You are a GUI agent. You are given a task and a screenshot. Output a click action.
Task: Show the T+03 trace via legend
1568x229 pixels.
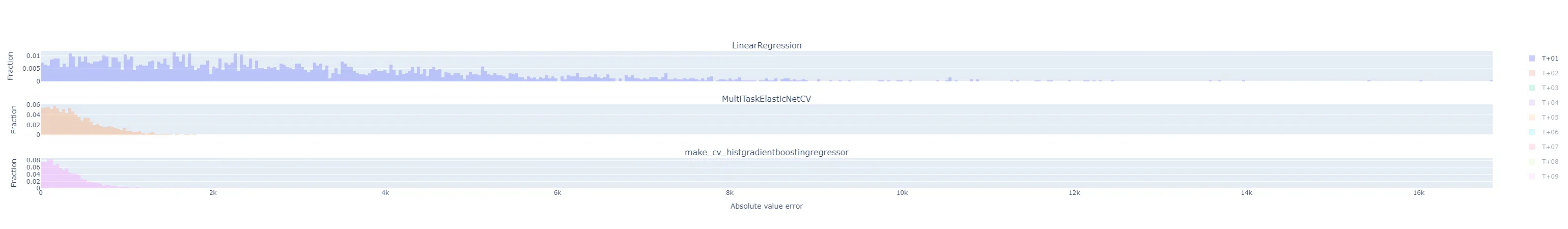(x=1550, y=89)
